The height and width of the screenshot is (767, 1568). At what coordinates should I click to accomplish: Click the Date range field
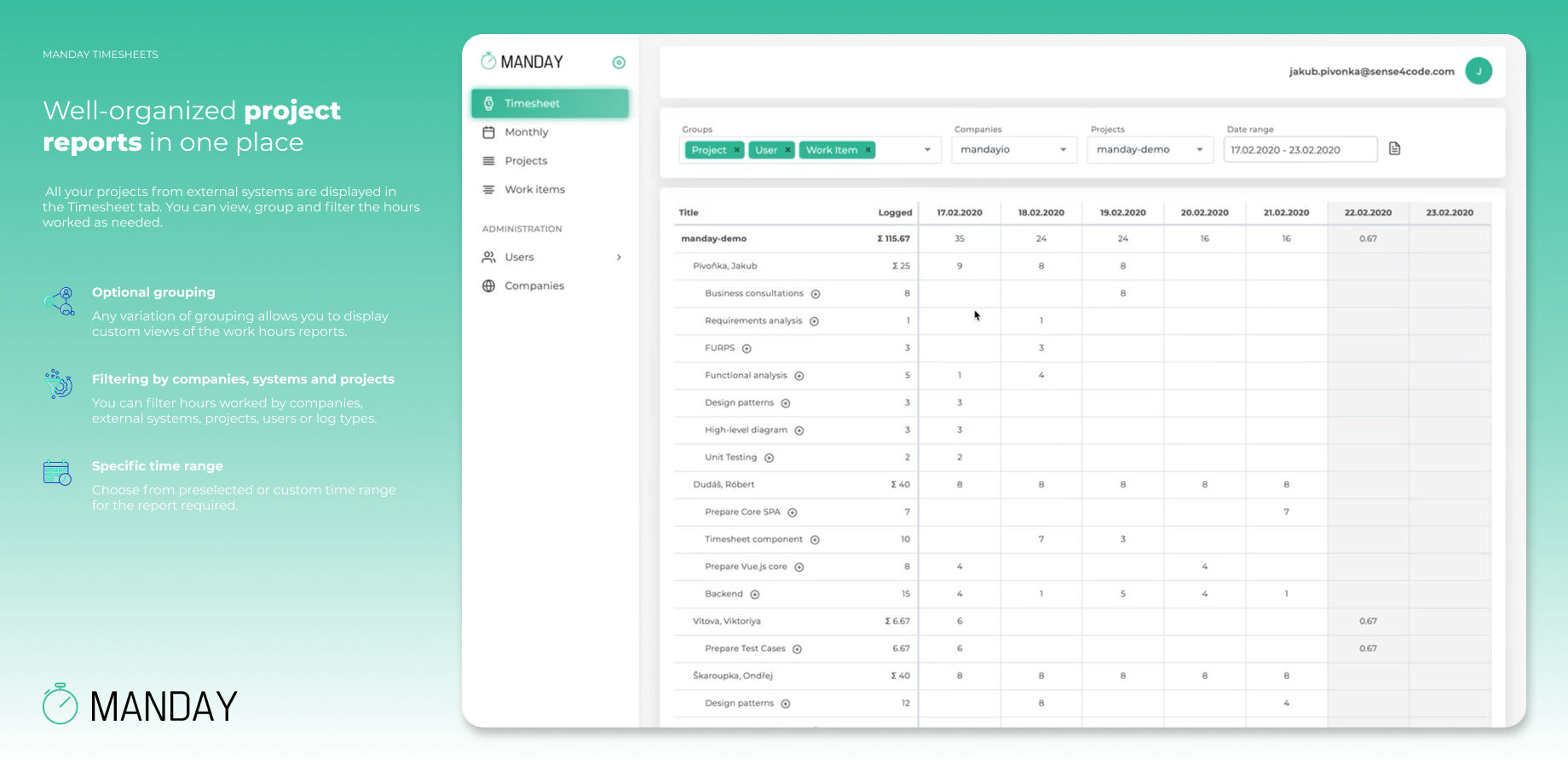(x=1300, y=150)
